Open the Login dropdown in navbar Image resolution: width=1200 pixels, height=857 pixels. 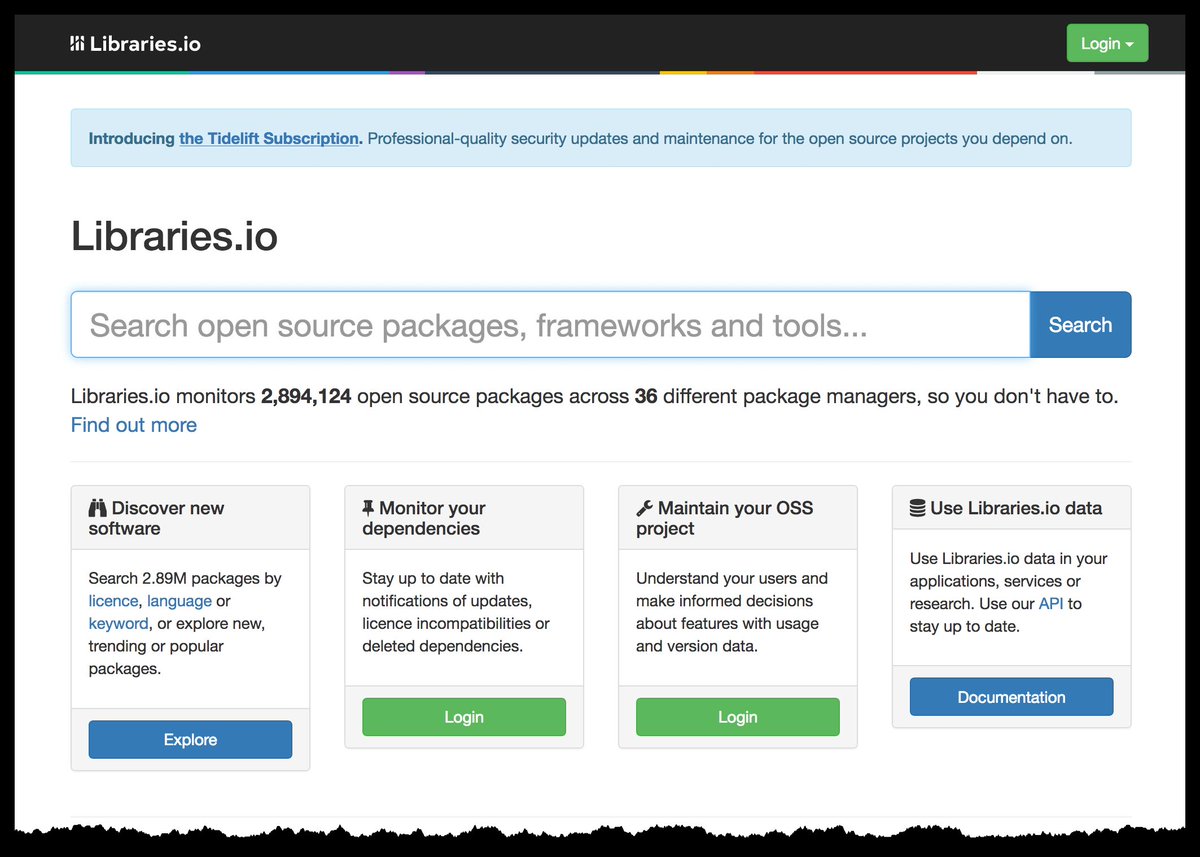click(x=1107, y=43)
